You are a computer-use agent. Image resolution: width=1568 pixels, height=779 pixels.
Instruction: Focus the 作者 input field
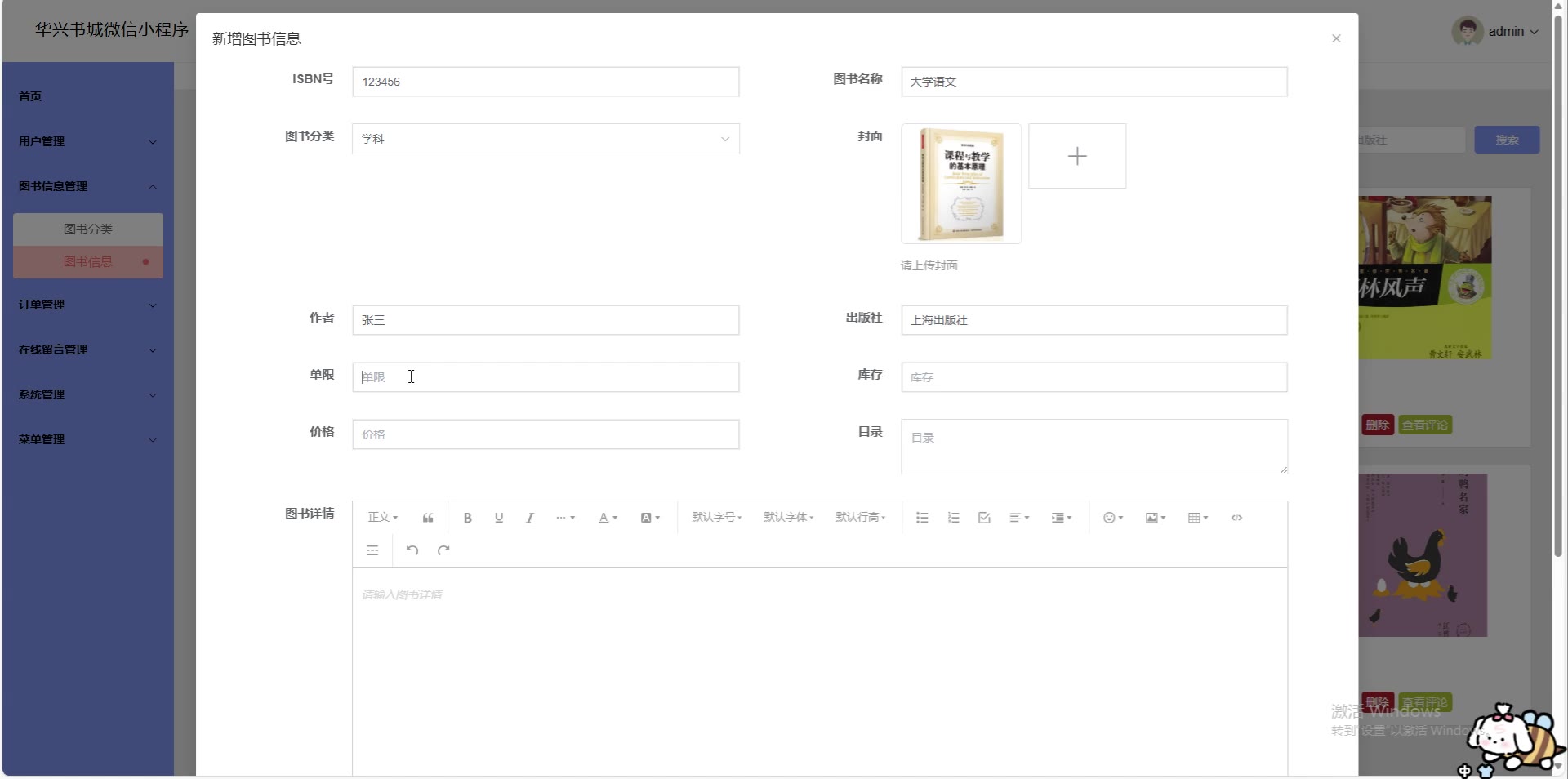click(x=546, y=320)
